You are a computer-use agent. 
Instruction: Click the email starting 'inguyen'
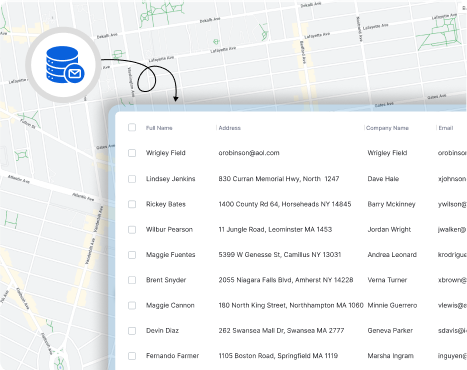[452, 356]
